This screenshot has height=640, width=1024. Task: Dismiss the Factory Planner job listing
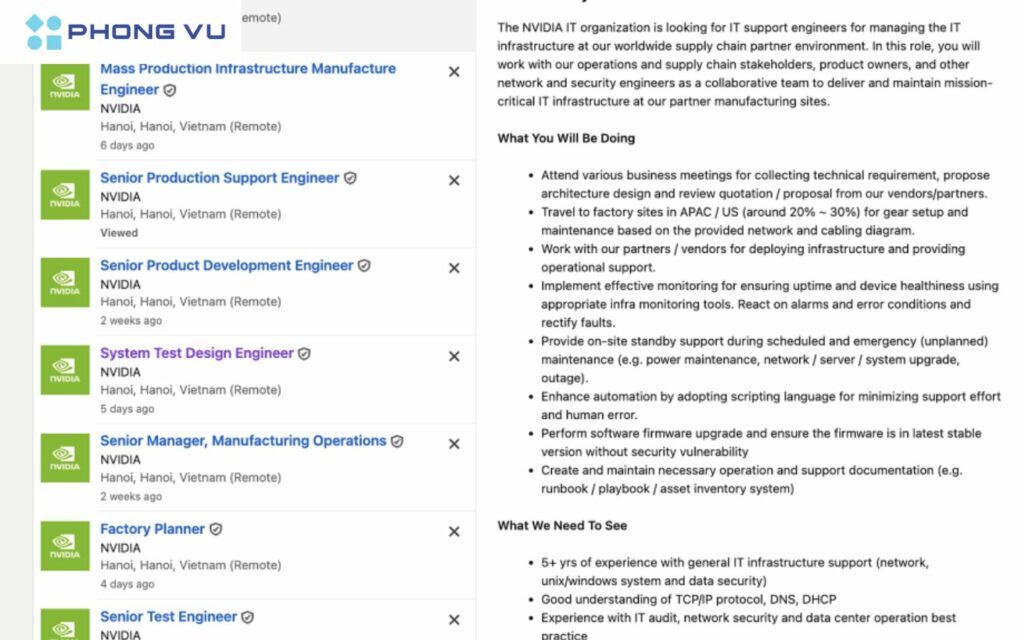click(x=454, y=532)
